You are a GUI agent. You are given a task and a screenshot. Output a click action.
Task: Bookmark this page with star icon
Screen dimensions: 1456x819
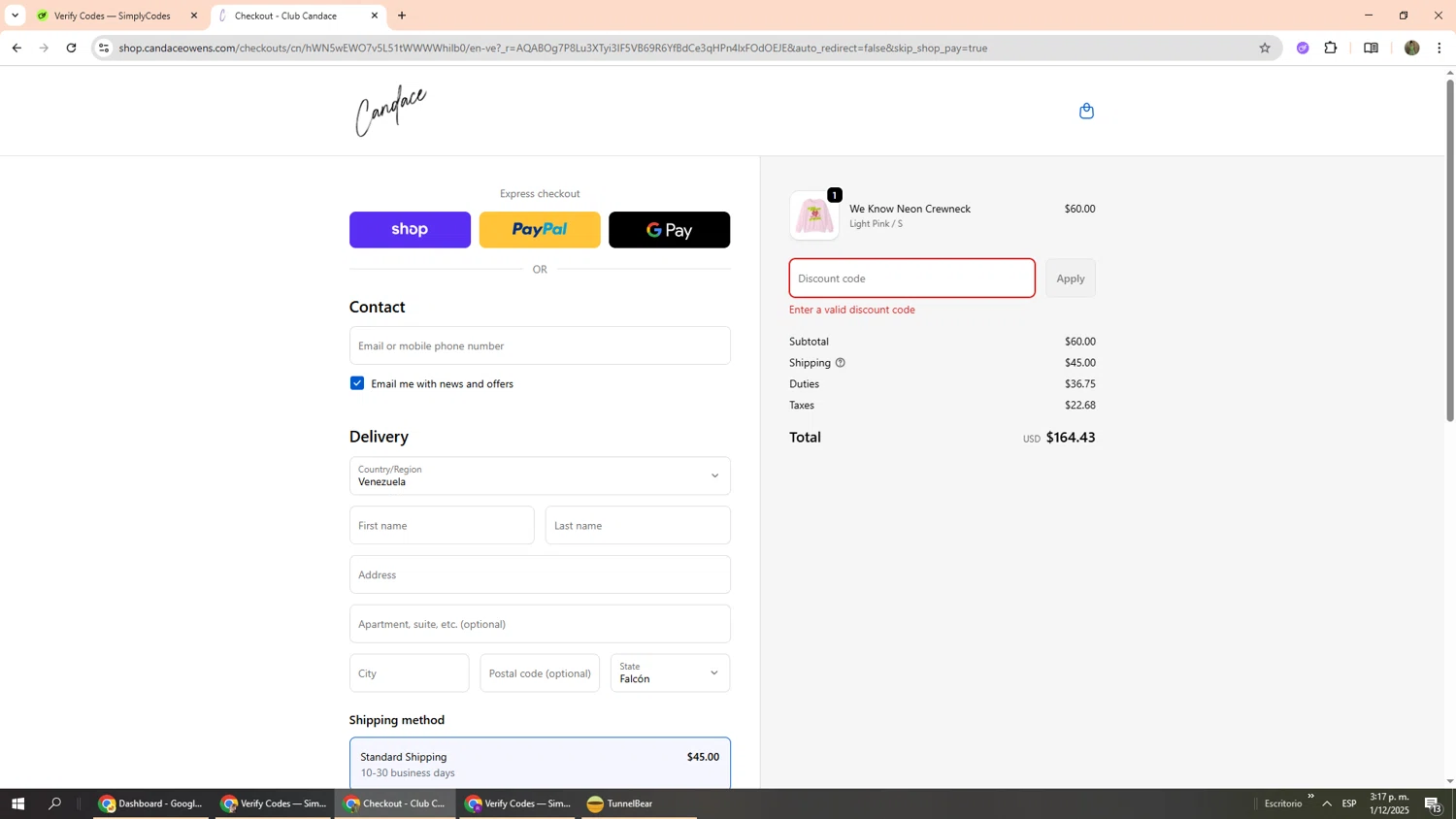(1264, 48)
